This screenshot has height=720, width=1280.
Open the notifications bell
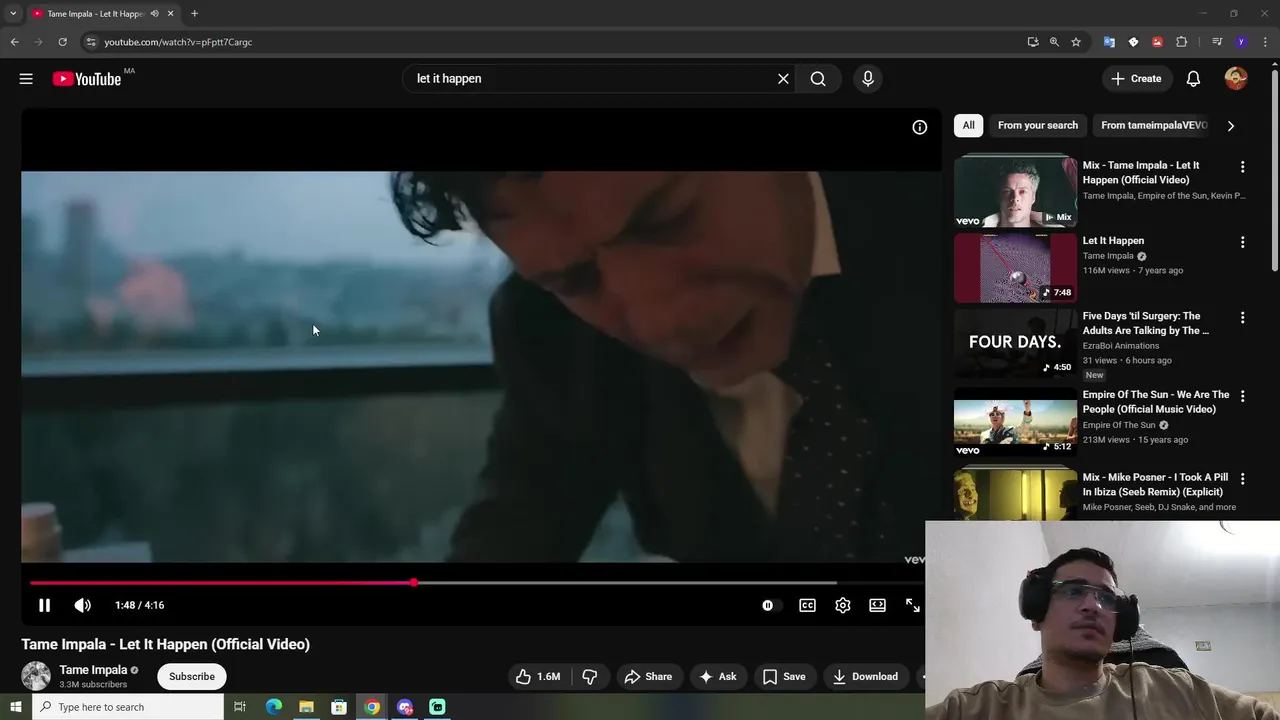tap(1193, 79)
